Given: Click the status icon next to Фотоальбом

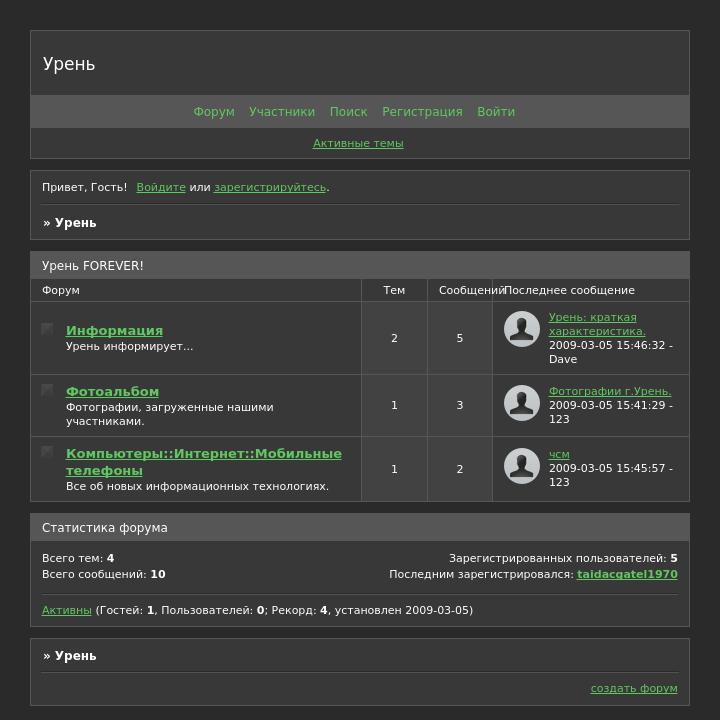Looking at the screenshot, I should coord(47,390).
